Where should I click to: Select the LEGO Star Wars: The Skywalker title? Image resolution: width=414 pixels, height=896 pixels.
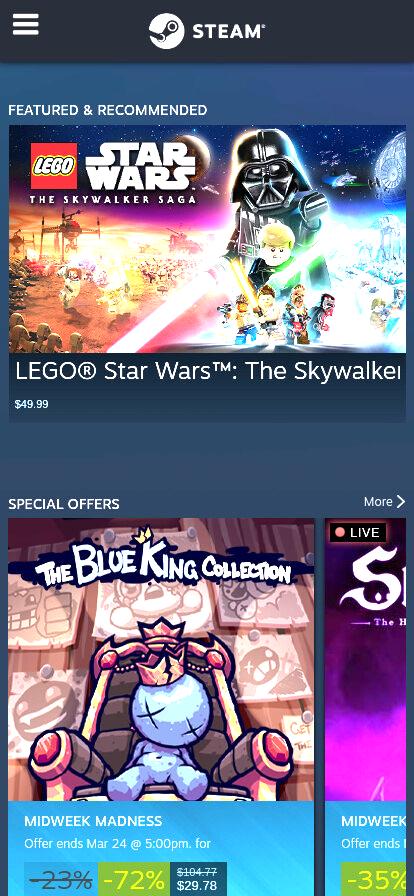(x=207, y=371)
